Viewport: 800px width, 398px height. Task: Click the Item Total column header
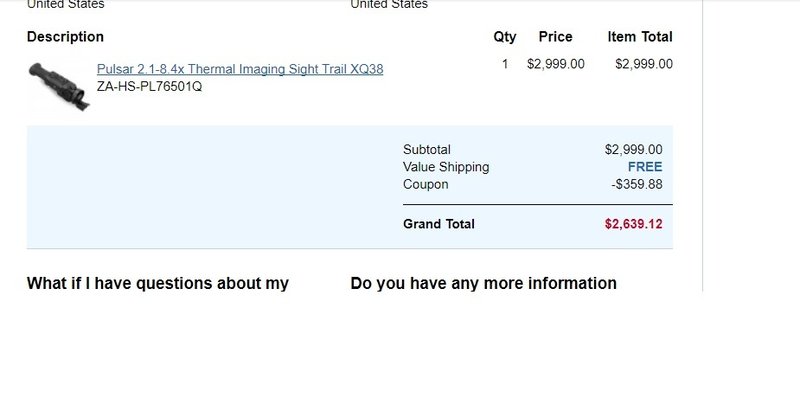pyautogui.click(x=640, y=37)
